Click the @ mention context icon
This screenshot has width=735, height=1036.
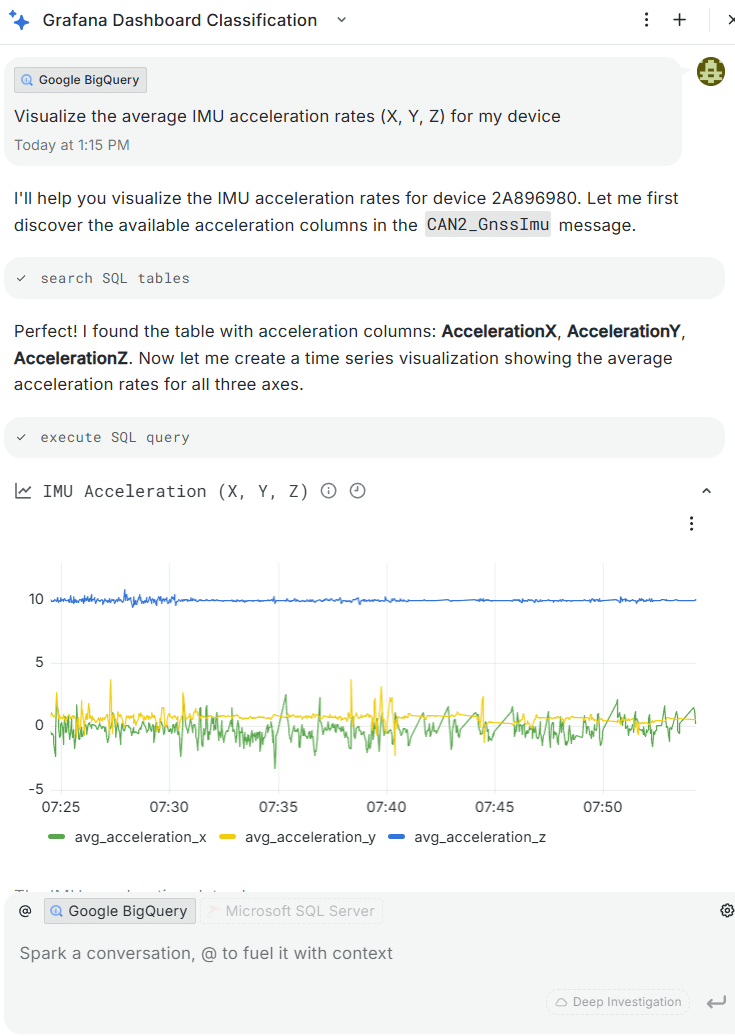[25, 911]
